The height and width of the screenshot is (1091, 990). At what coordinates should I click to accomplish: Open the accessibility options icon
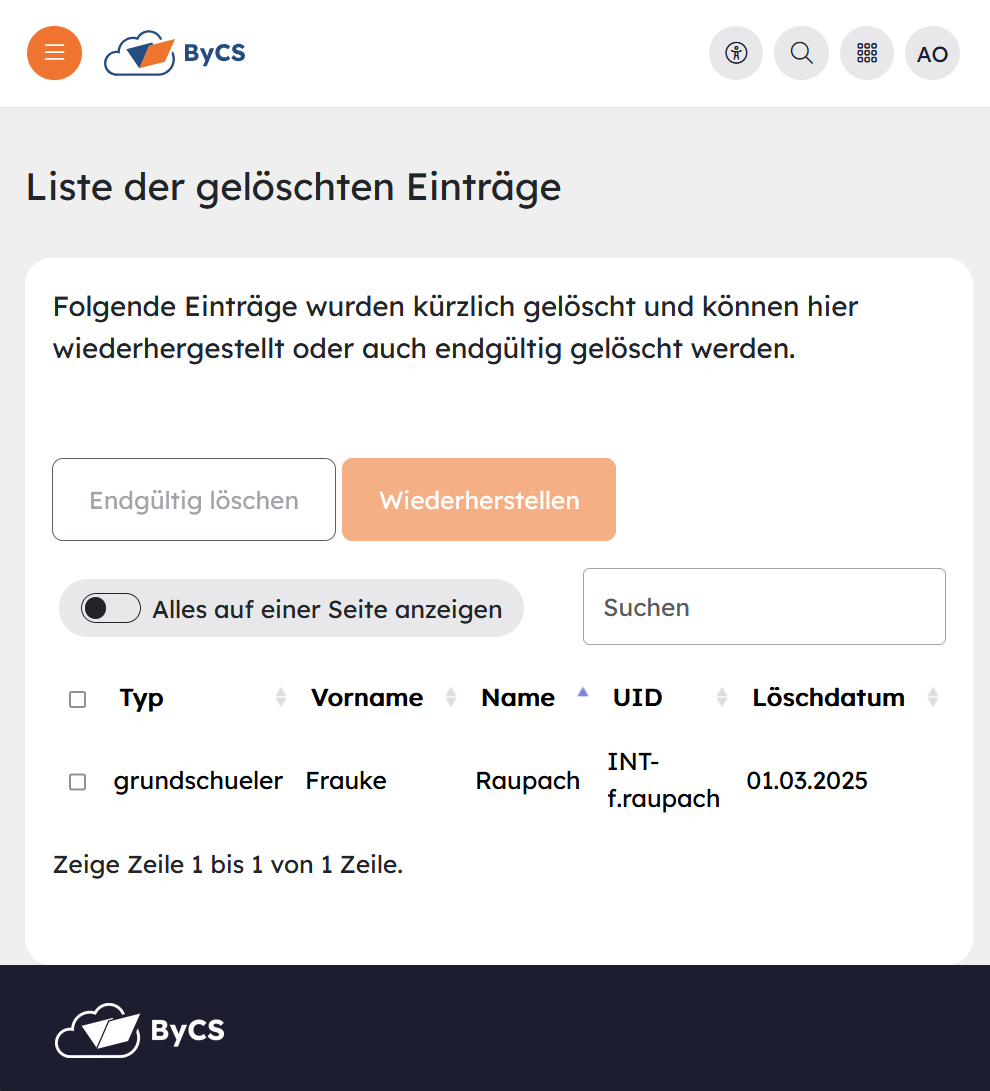(736, 53)
